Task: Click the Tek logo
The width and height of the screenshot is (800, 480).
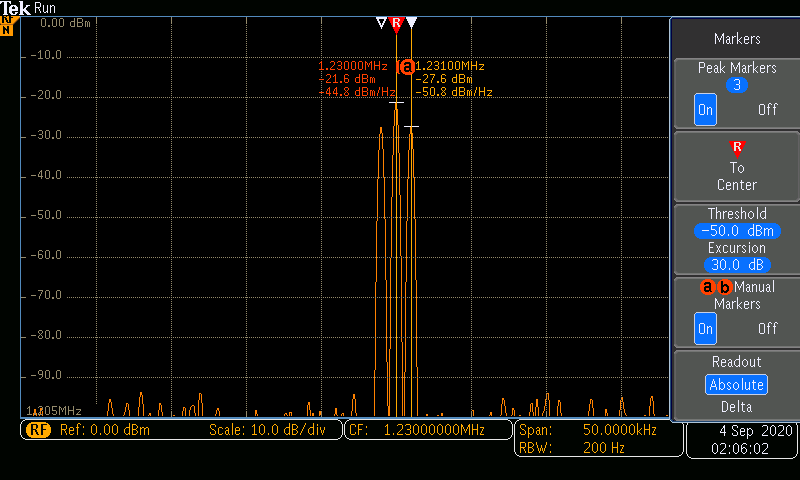Action: (x=15, y=8)
